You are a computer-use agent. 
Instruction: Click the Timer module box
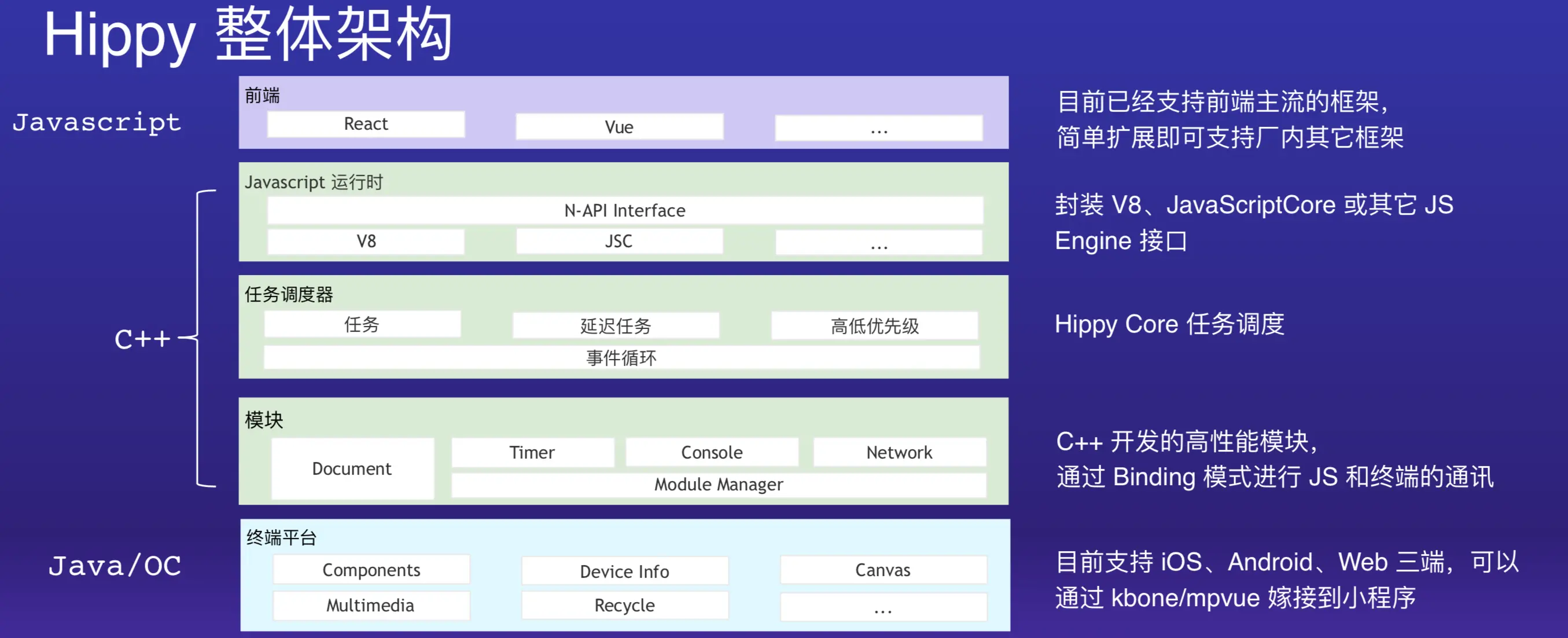(x=532, y=453)
